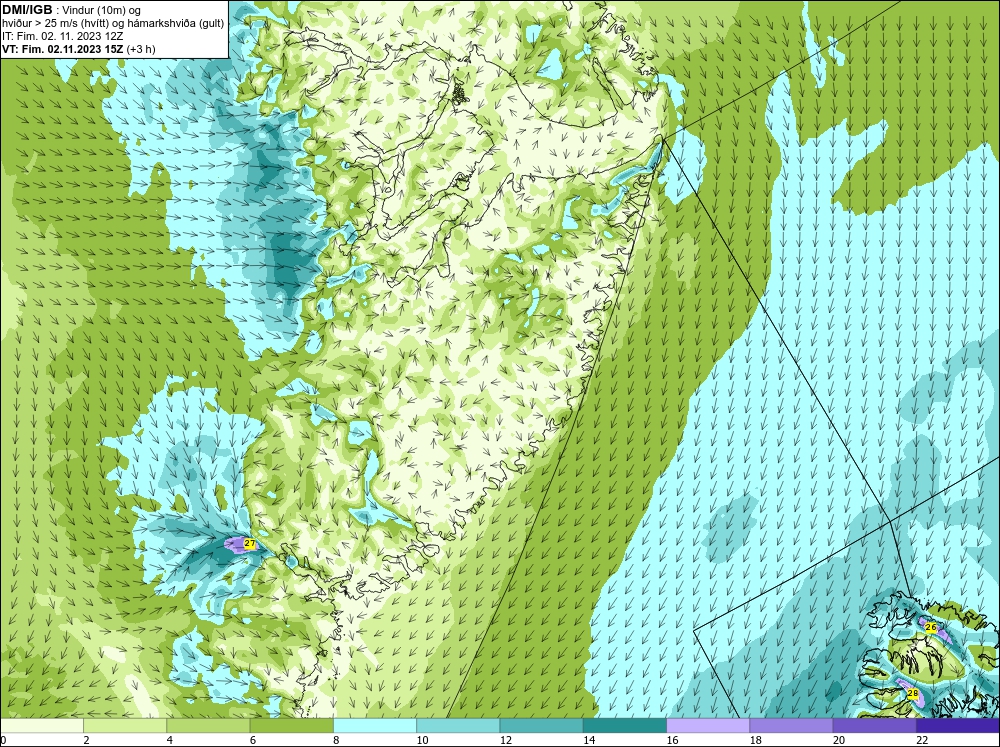The width and height of the screenshot is (1000, 747).
Task: Click the yellow gust label '28'
Action: pos(913,693)
